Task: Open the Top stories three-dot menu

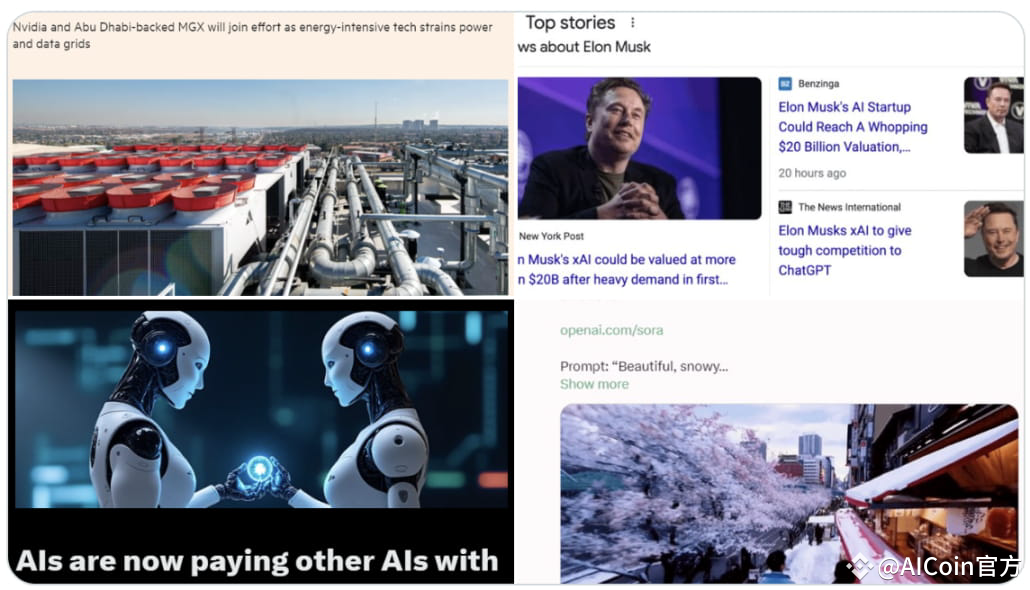Action: coord(633,23)
